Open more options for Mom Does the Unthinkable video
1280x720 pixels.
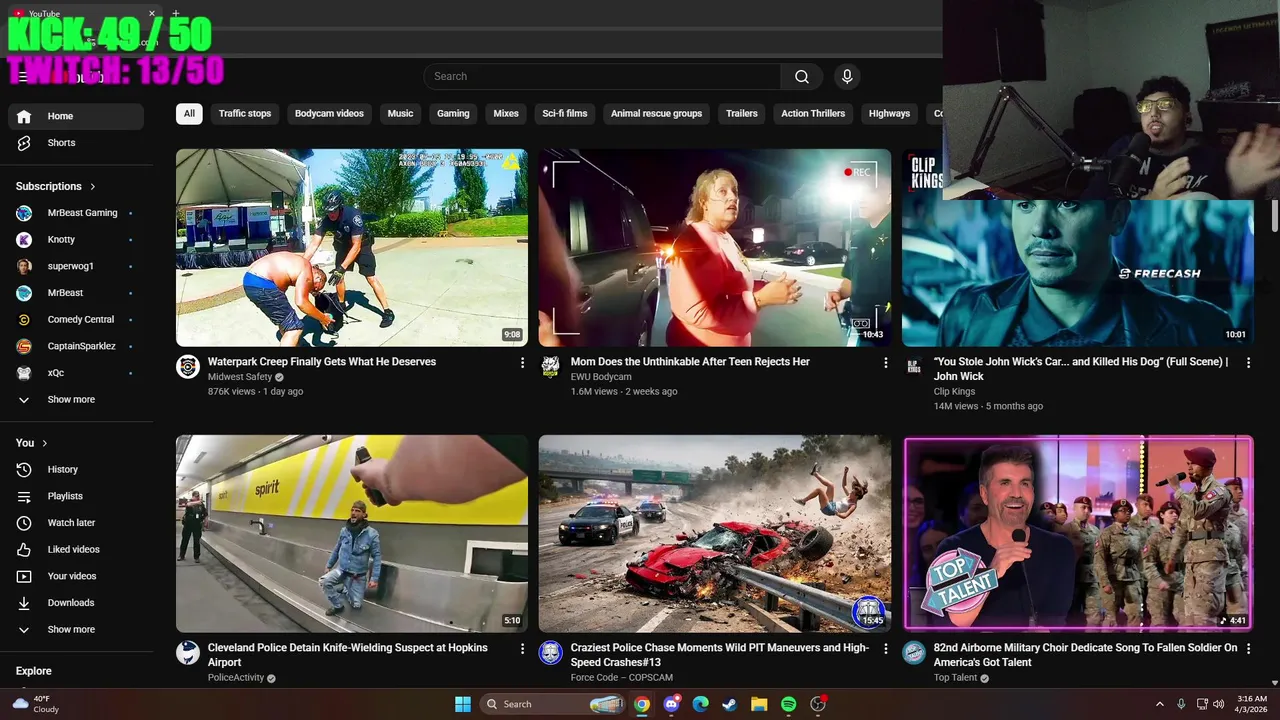[x=885, y=363]
